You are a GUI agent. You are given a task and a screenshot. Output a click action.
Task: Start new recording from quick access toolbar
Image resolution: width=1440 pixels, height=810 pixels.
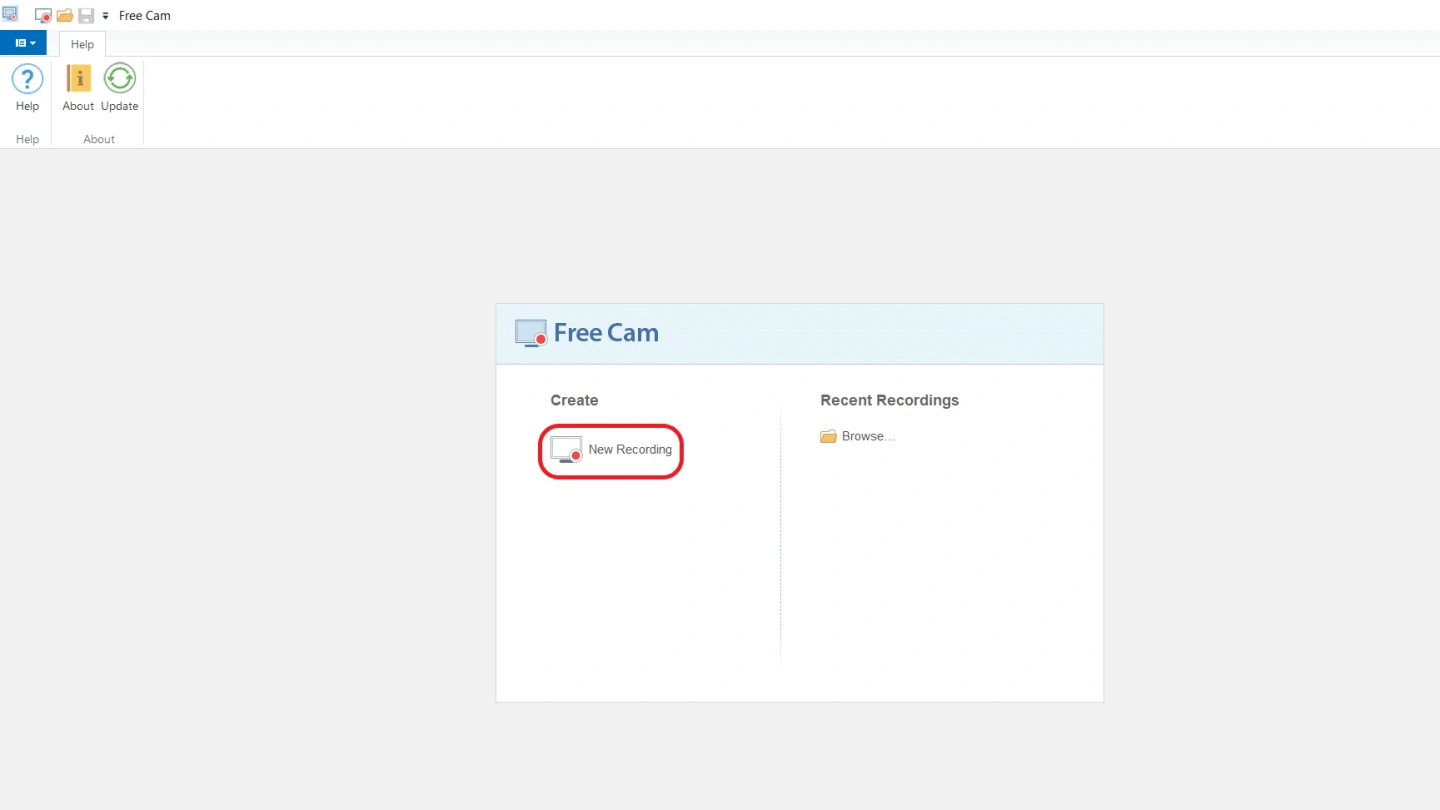(x=43, y=16)
